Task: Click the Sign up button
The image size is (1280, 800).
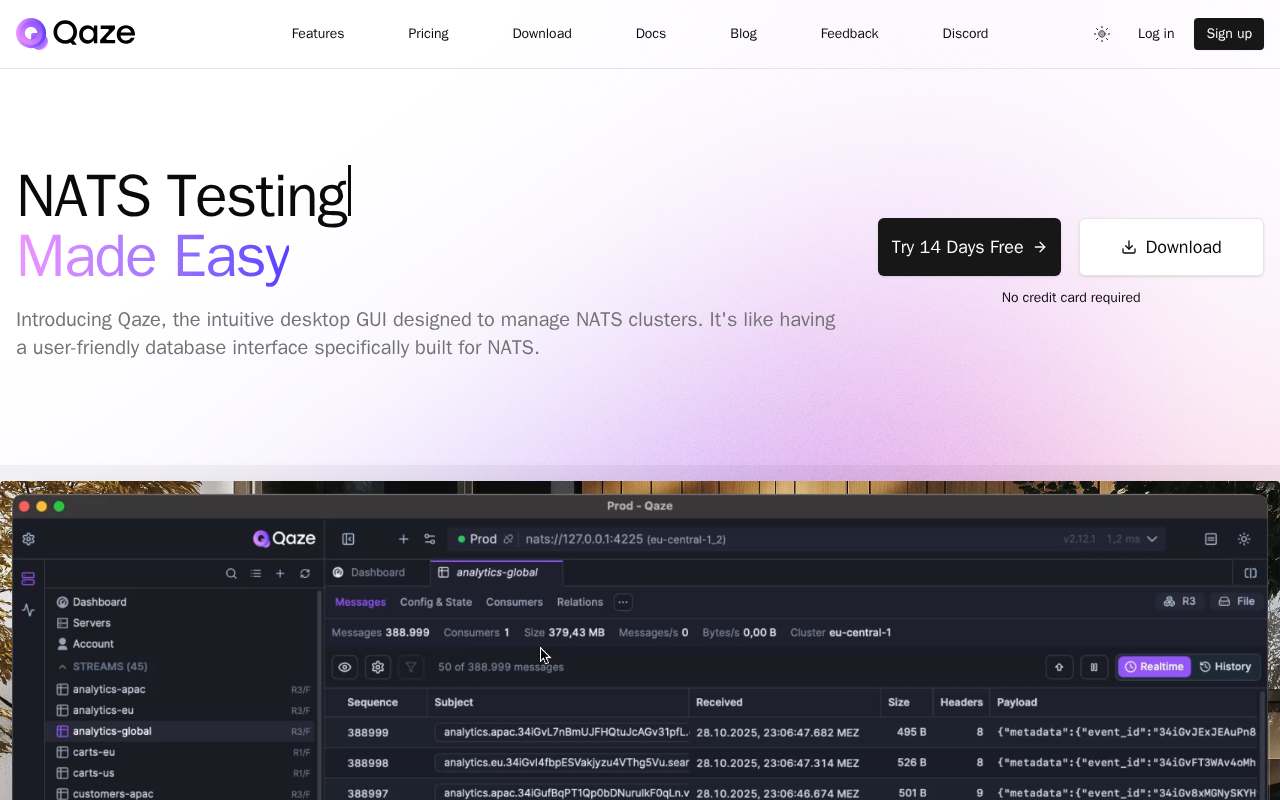Action: (1229, 34)
